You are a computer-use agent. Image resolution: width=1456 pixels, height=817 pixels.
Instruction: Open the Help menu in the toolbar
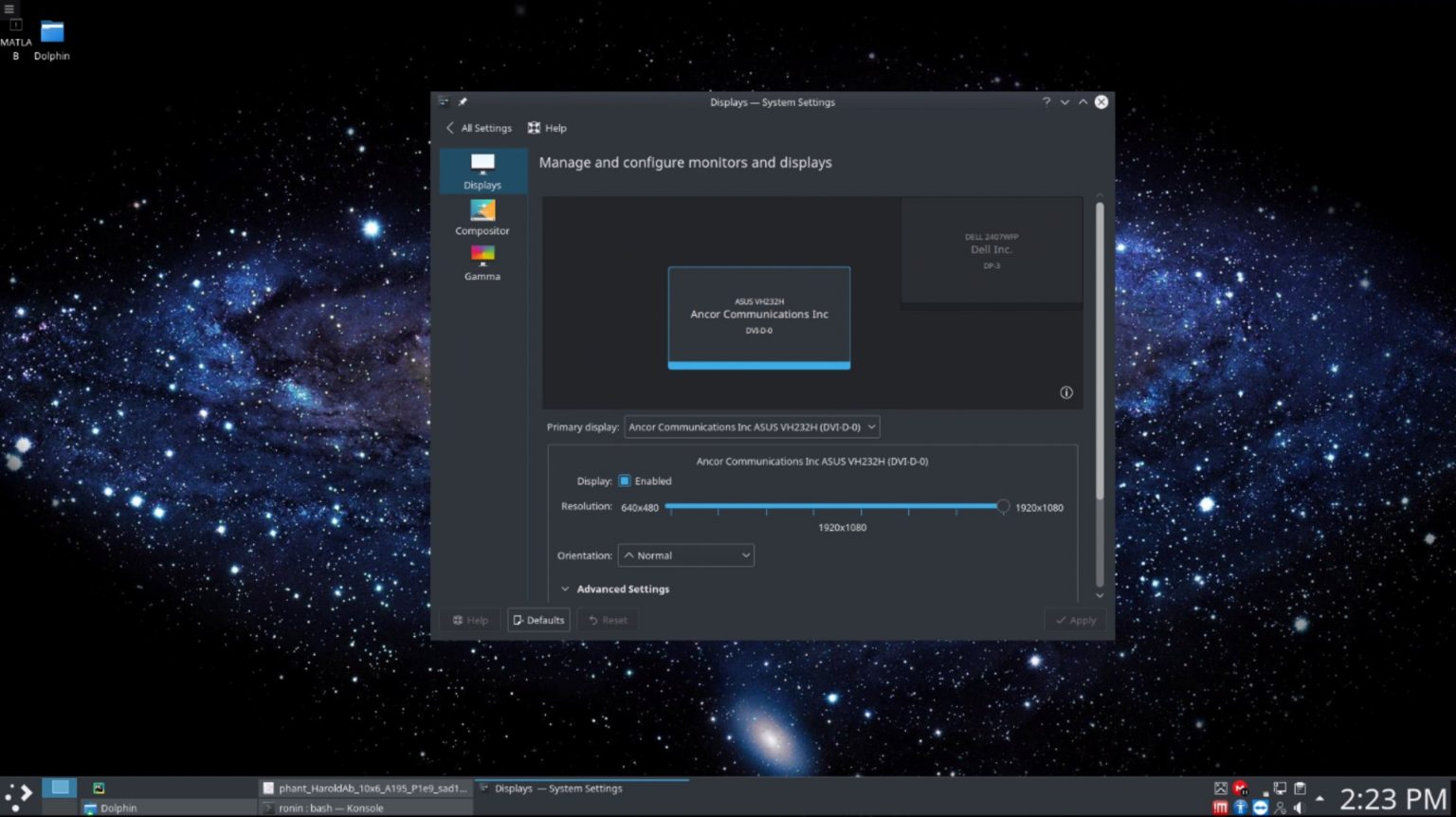click(x=547, y=128)
